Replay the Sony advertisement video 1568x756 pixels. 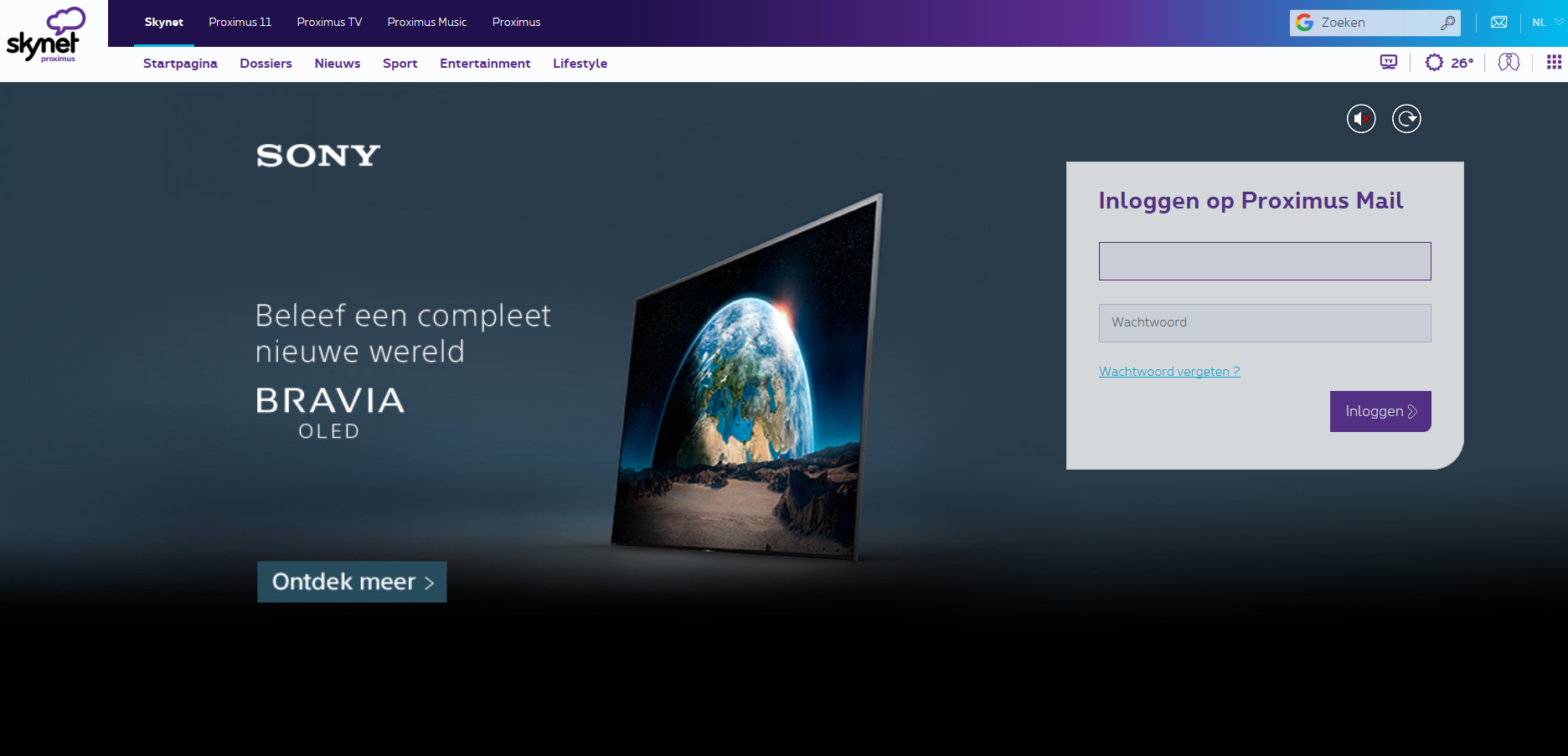[1406, 119]
